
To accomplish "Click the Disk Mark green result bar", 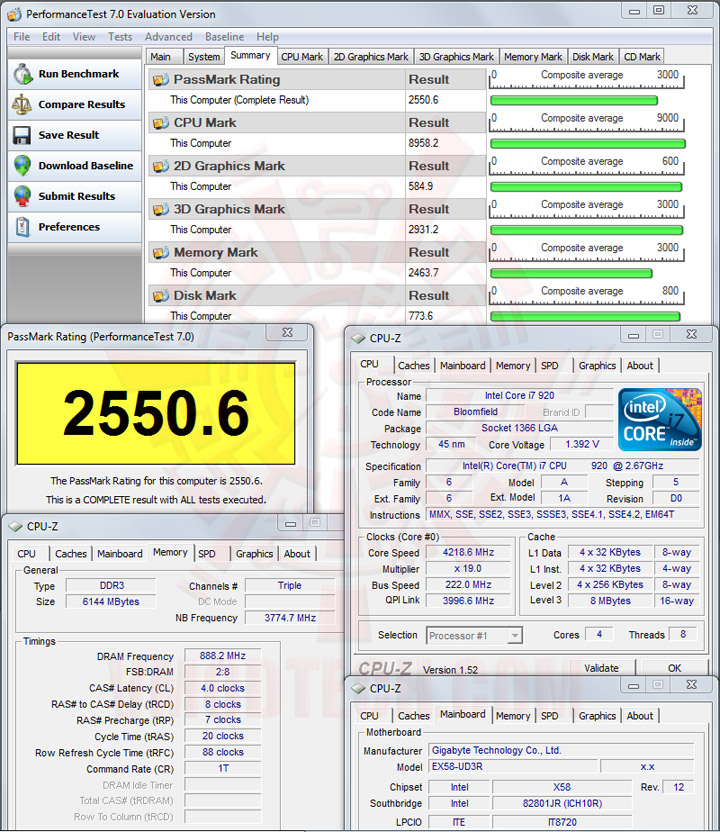I will (585, 317).
